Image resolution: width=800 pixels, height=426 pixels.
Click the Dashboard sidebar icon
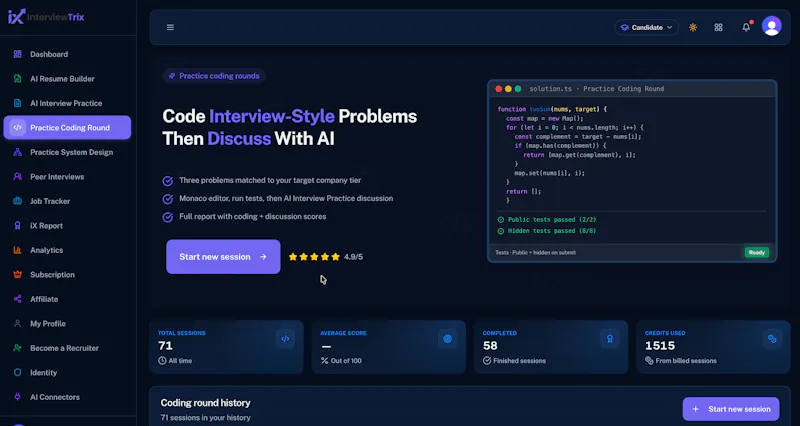[17, 54]
